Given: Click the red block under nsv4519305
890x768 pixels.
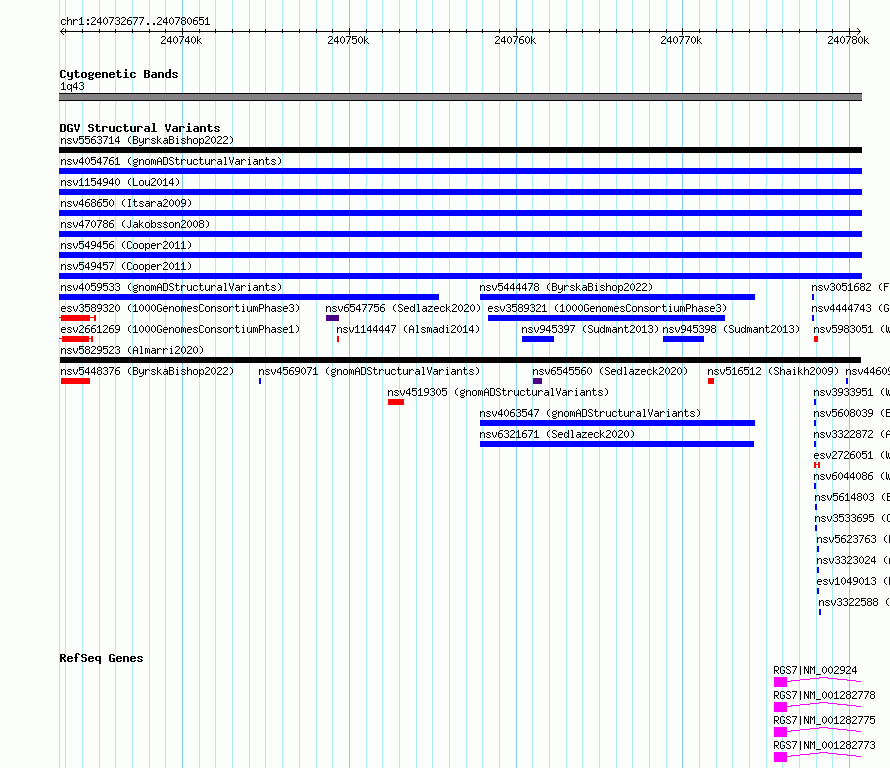Looking at the screenshot, I should tap(396, 402).
